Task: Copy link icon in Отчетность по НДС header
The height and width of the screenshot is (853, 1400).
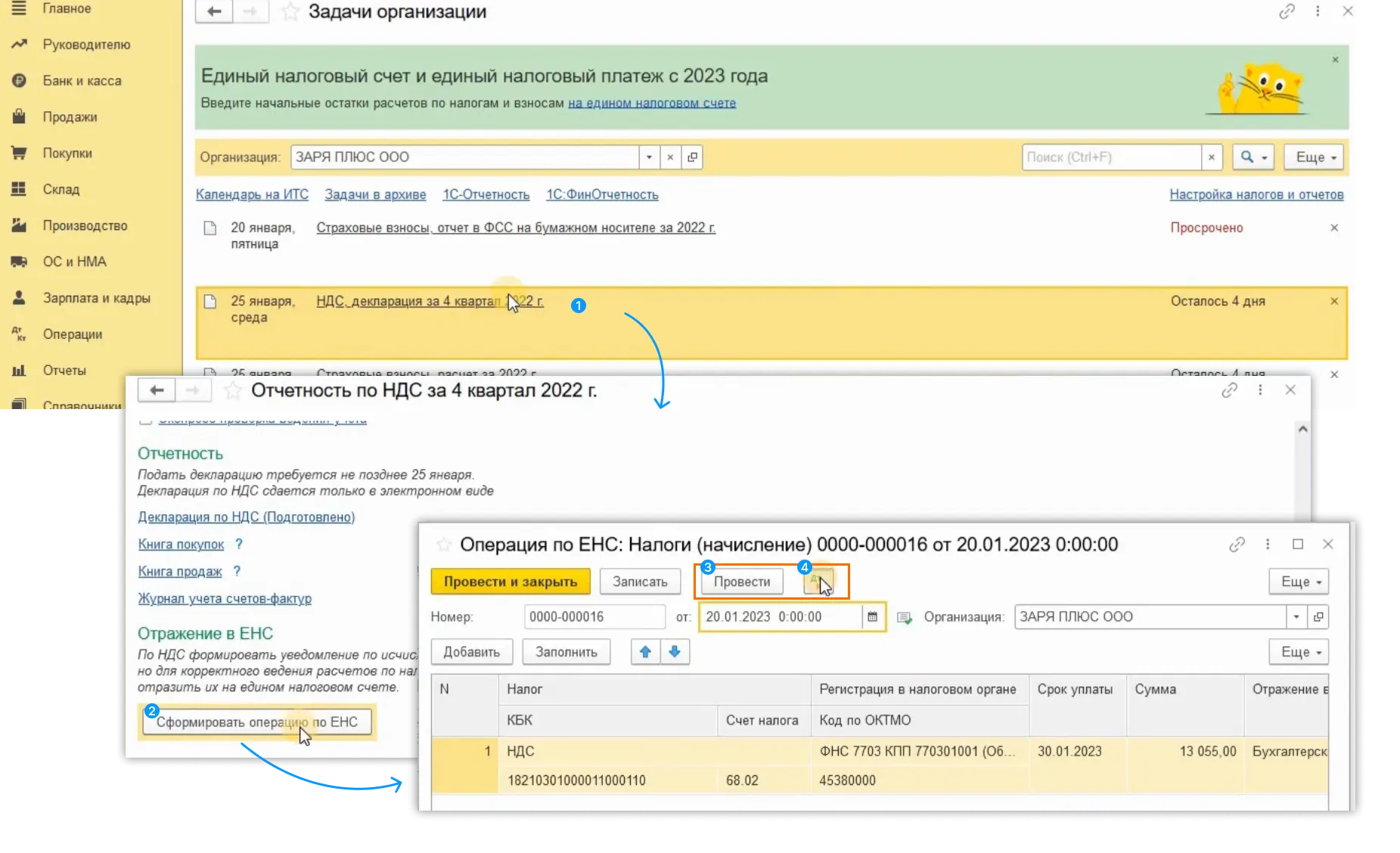Action: coord(1229,390)
